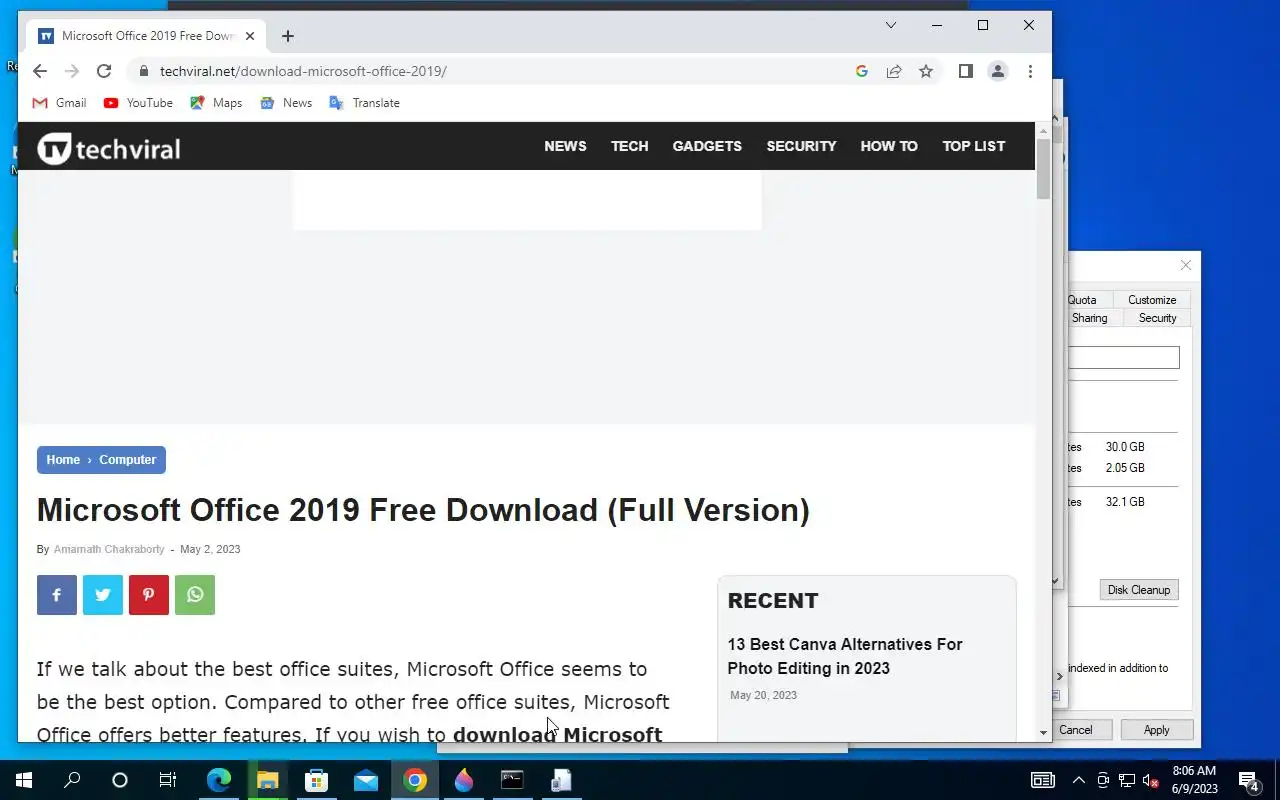The height and width of the screenshot is (800, 1280).
Task: Open Task View
Action: pyautogui.click(x=168, y=780)
